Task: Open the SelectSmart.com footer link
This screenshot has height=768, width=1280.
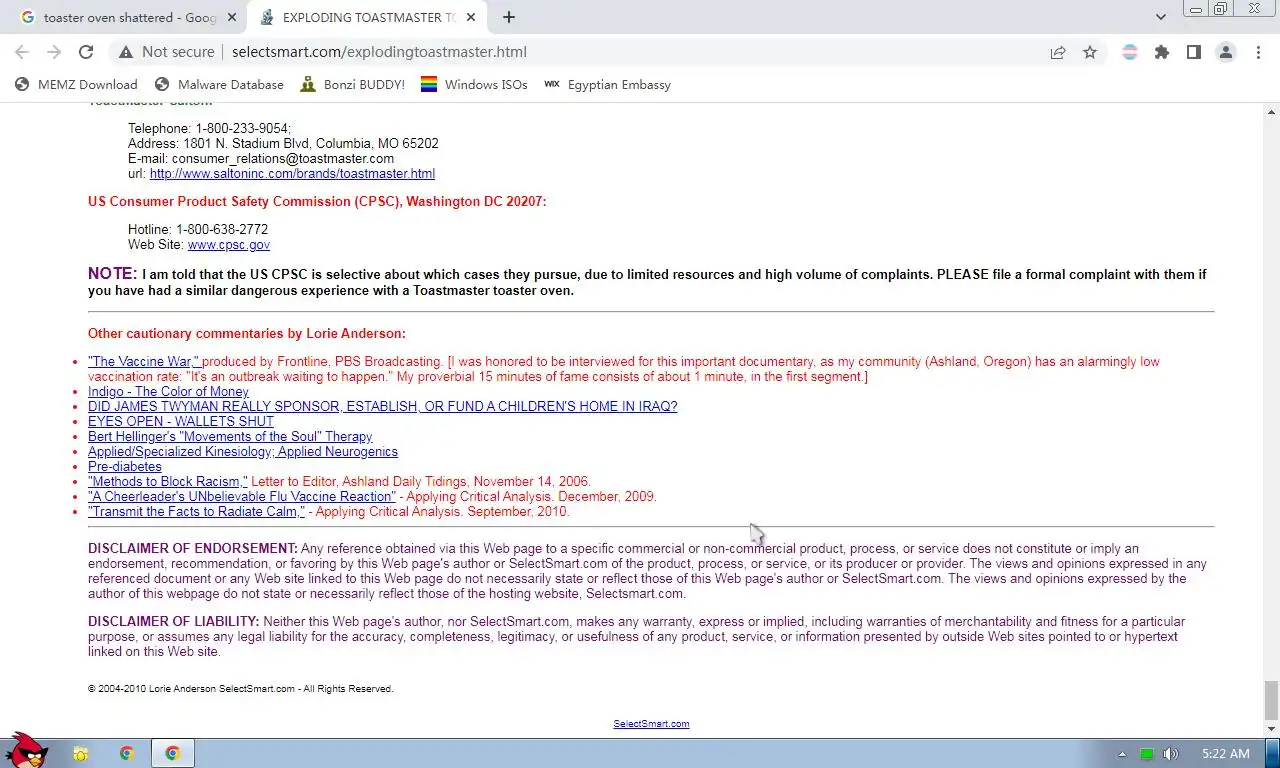Action: [x=651, y=724]
